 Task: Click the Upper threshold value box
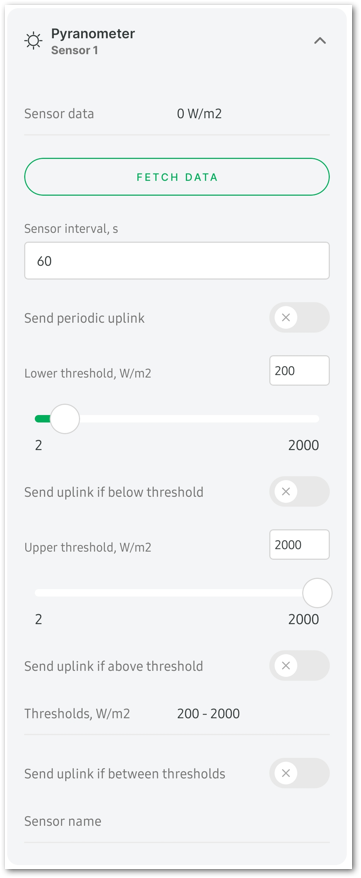[299, 545]
